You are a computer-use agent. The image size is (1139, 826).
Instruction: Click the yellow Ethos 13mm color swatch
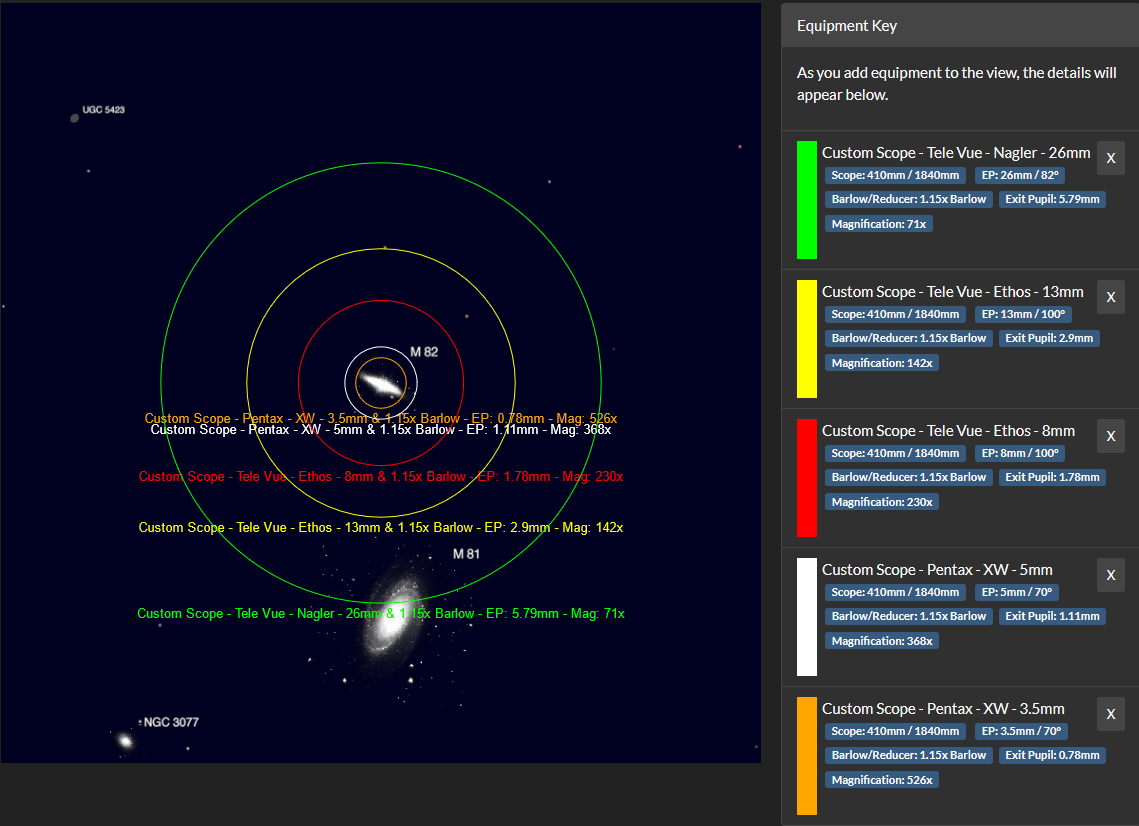[806, 339]
